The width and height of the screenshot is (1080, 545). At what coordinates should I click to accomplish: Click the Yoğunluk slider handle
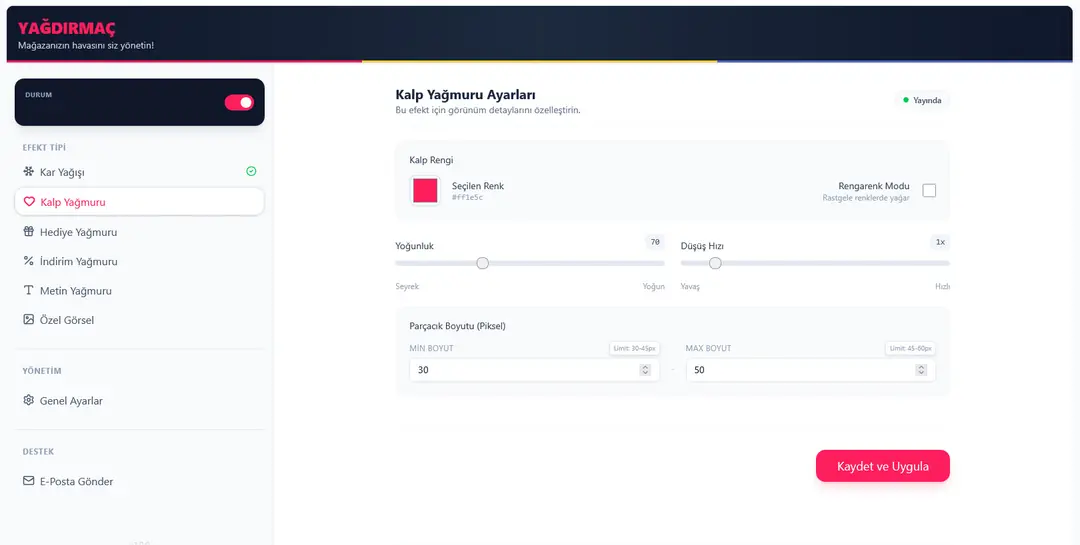[483, 263]
